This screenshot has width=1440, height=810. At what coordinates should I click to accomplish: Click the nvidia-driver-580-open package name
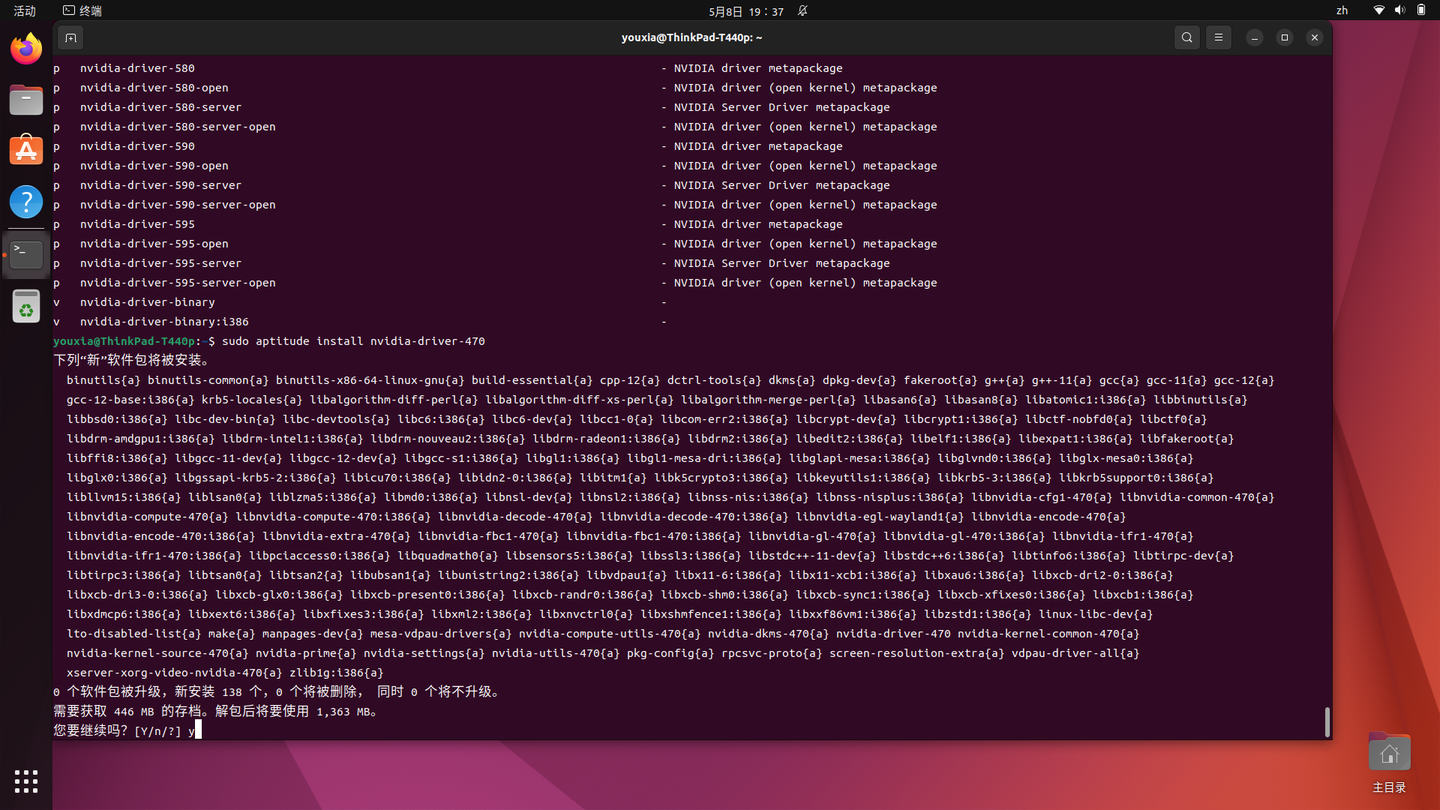154,88
